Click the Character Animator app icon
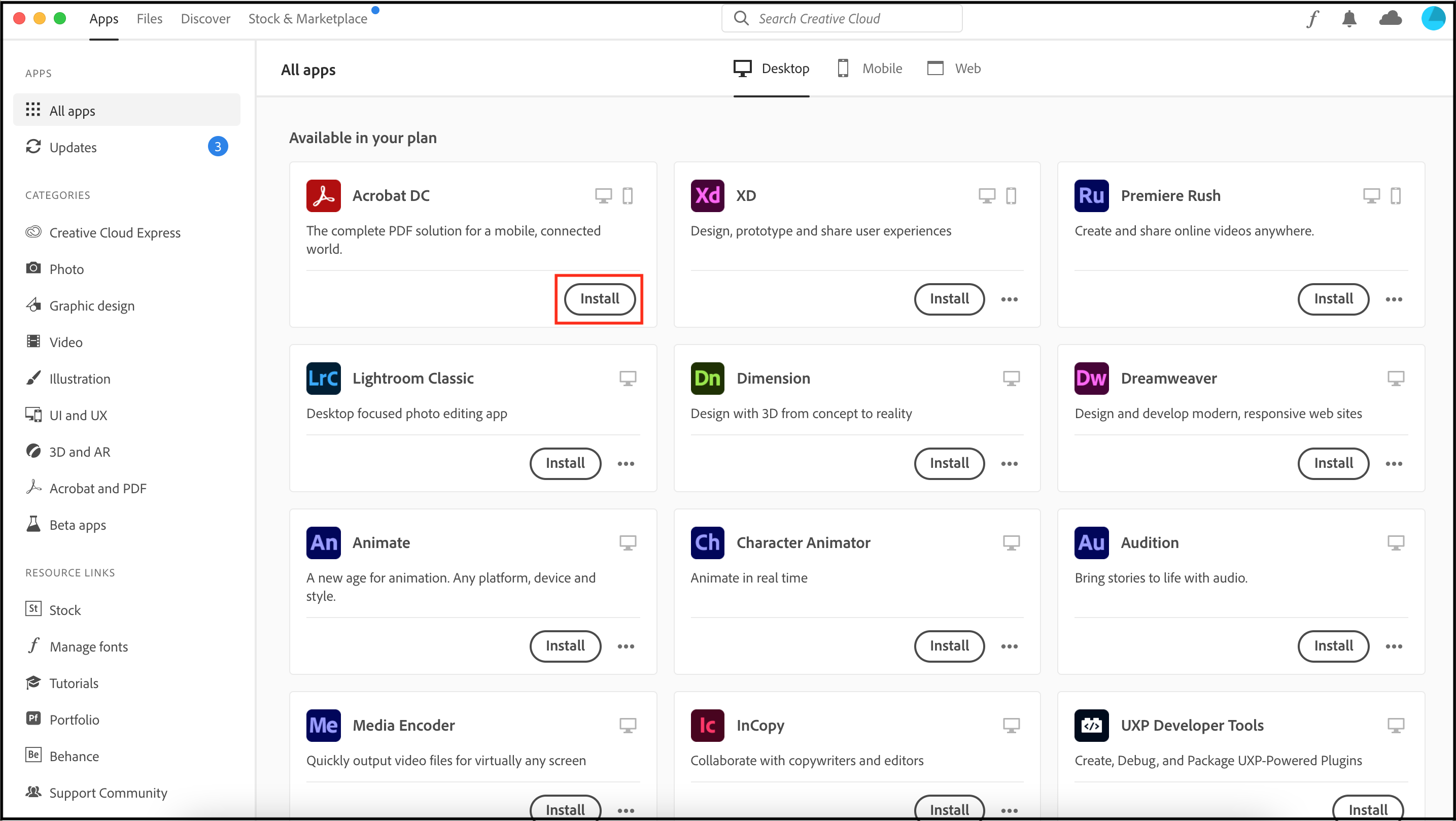This screenshot has width=1456, height=821. point(707,542)
